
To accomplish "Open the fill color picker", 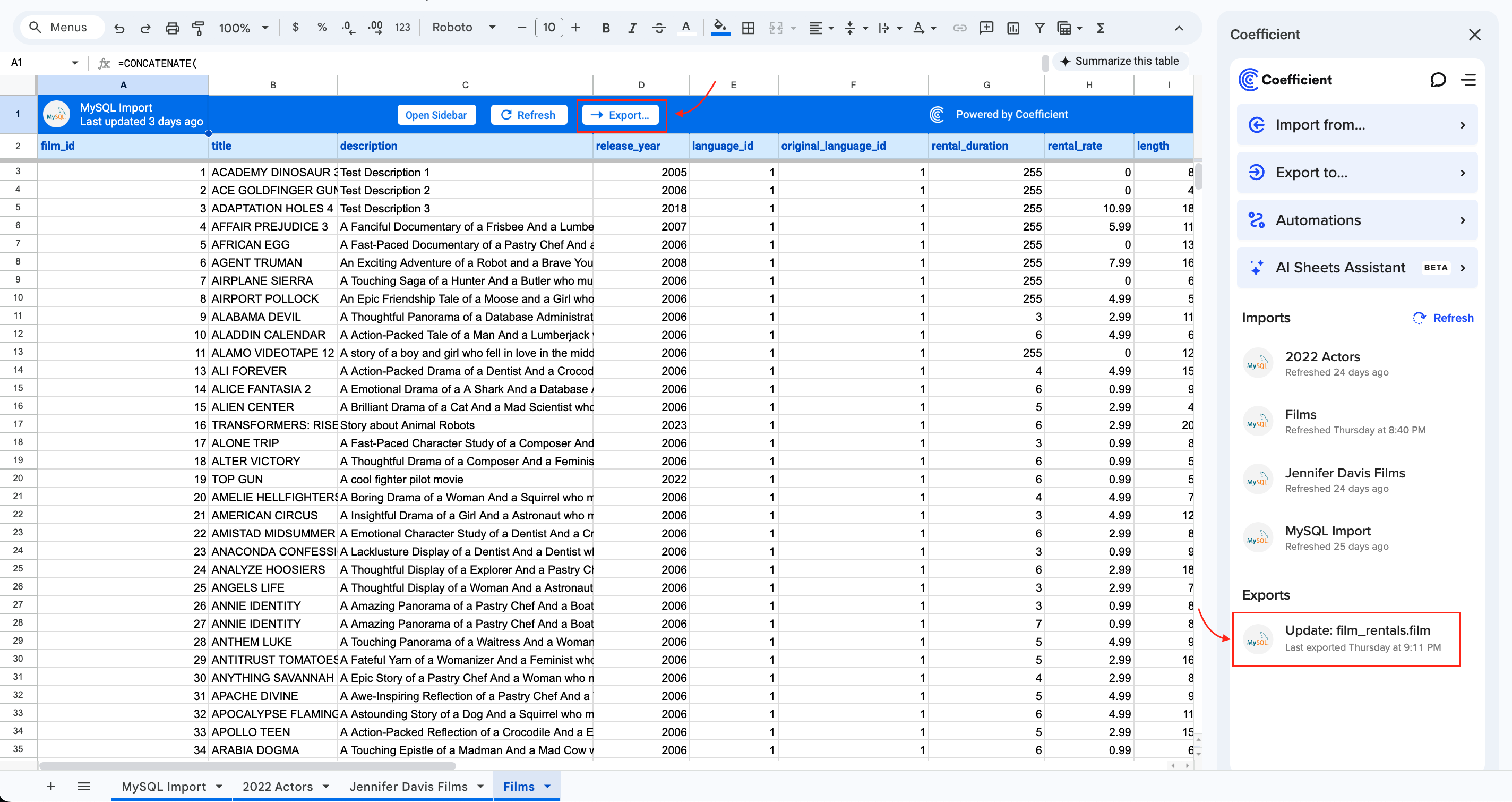I will [719, 28].
